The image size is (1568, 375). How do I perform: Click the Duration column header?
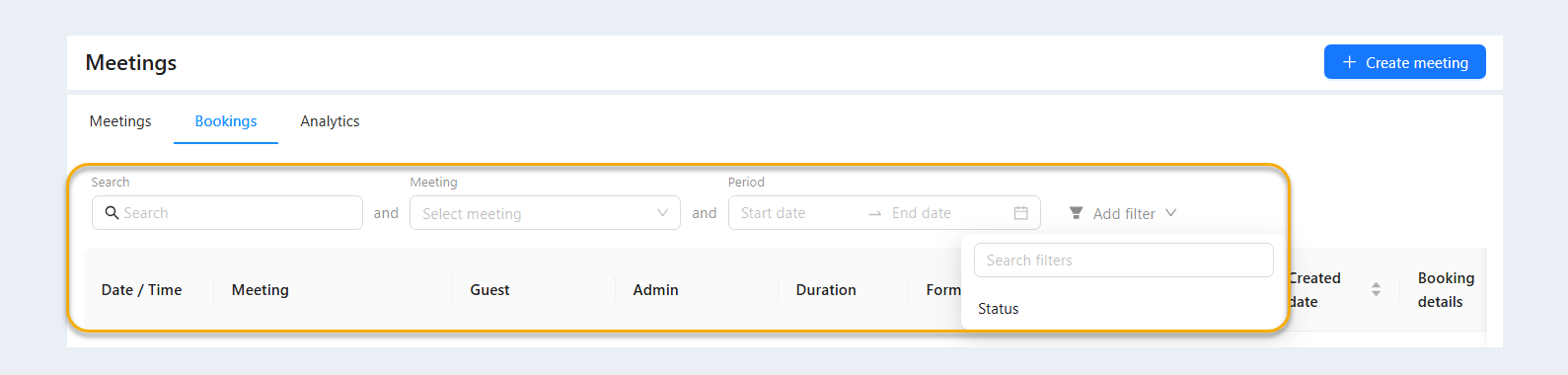pyautogui.click(x=826, y=290)
